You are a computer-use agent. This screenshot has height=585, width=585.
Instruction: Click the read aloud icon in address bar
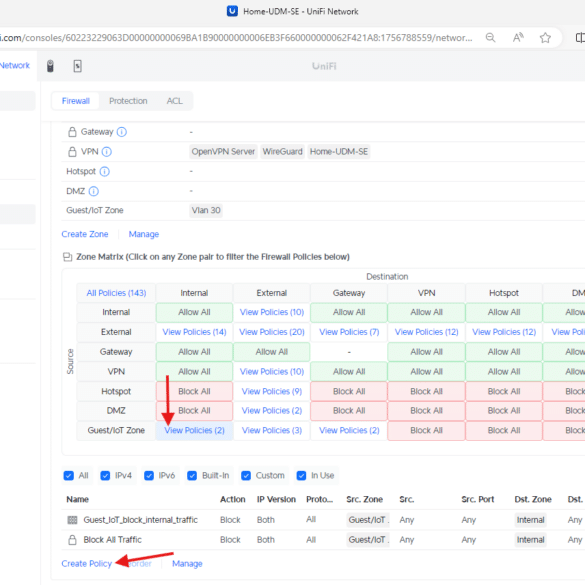518,38
